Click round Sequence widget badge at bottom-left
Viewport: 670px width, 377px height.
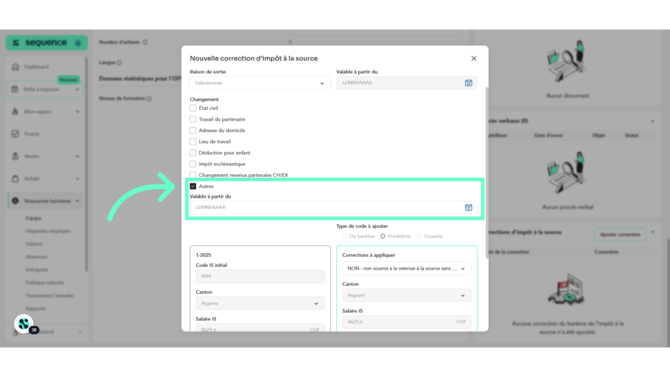(24, 324)
